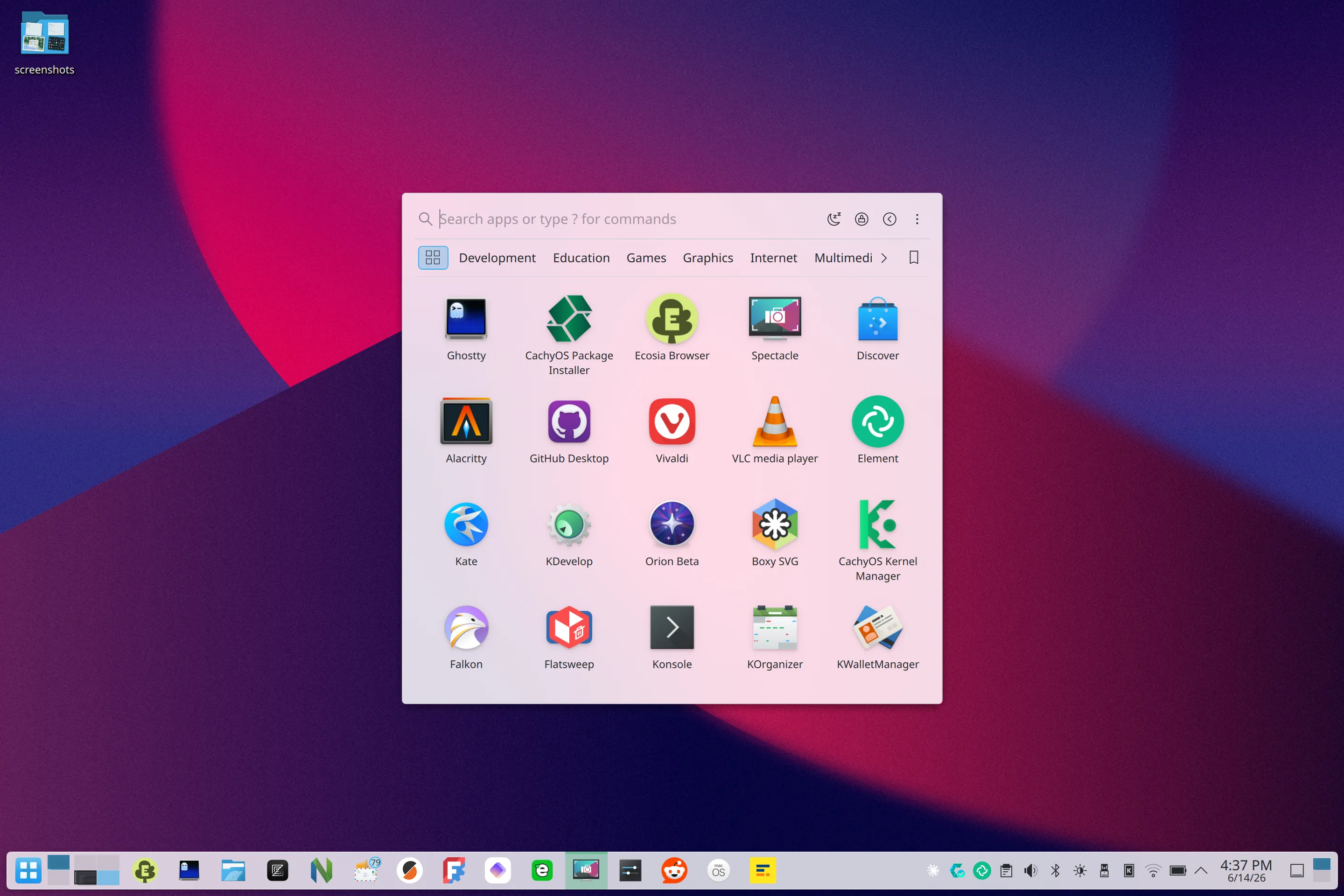Click the sleep icon in the launcher header

(834, 219)
